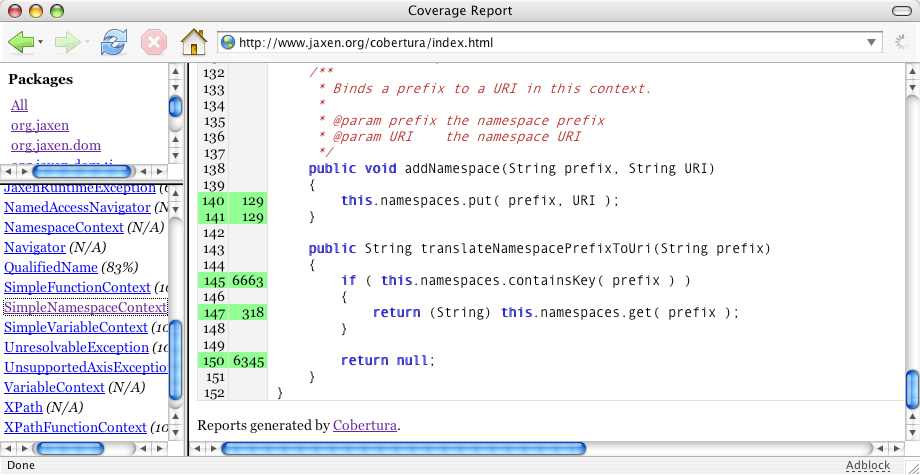
Task: Click the Forward arrow button
Action: pyautogui.click(x=67, y=42)
